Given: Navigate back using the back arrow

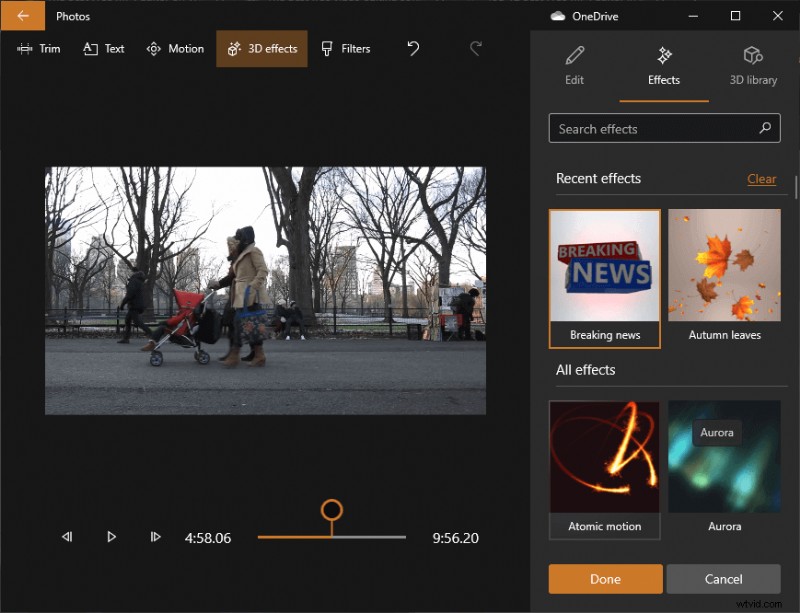Looking at the screenshot, I should point(22,15).
